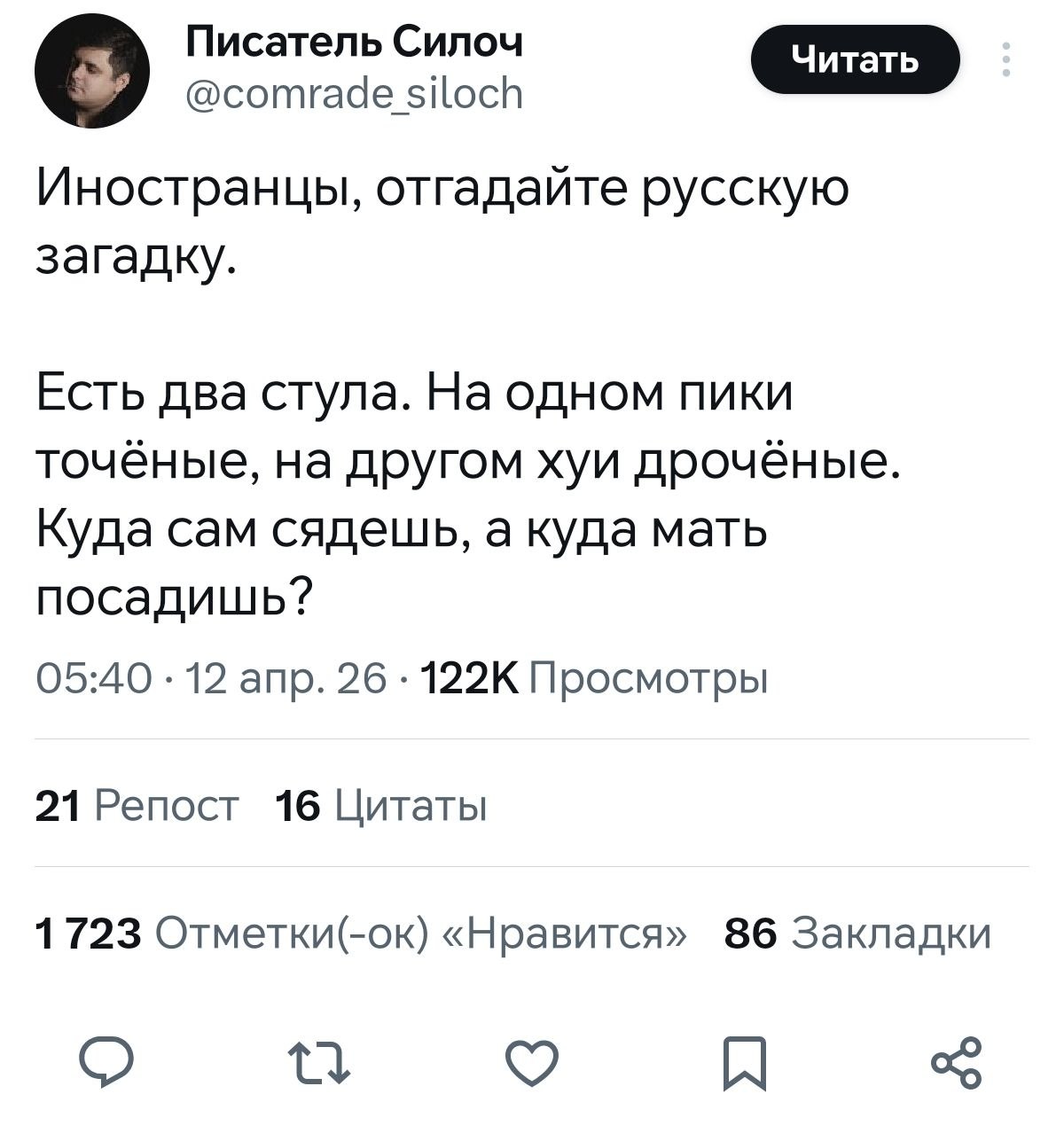Bookmark this tweet with the bookmark icon
Image resolution: width=1064 pixels, height=1133 pixels.
pyautogui.click(x=744, y=1062)
